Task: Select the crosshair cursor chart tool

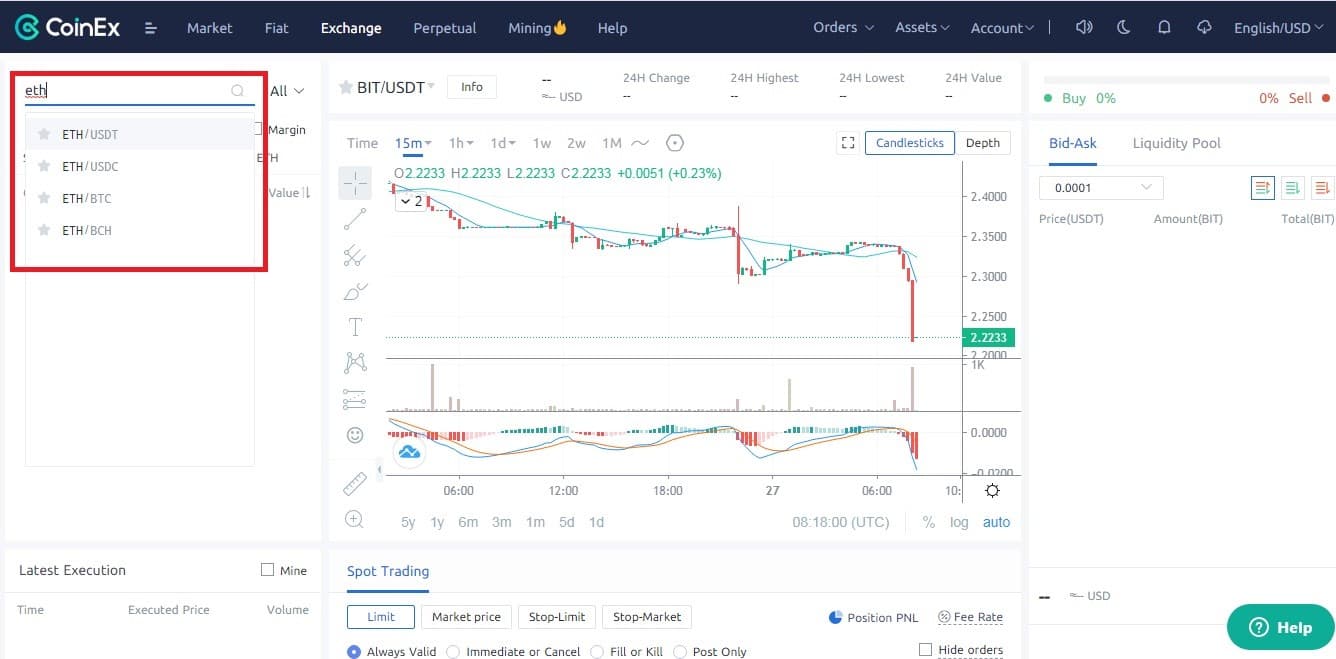Action: point(355,183)
